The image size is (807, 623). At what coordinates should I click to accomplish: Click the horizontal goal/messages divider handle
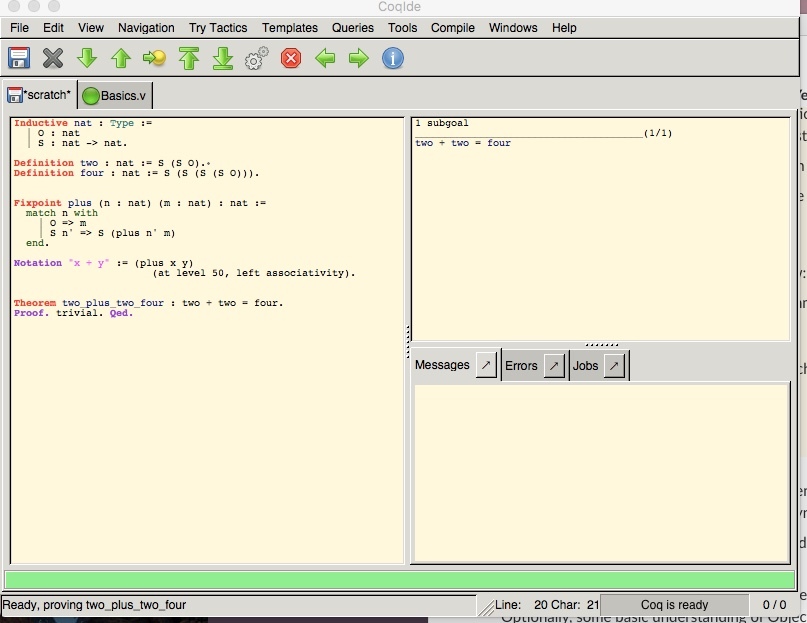pos(601,345)
